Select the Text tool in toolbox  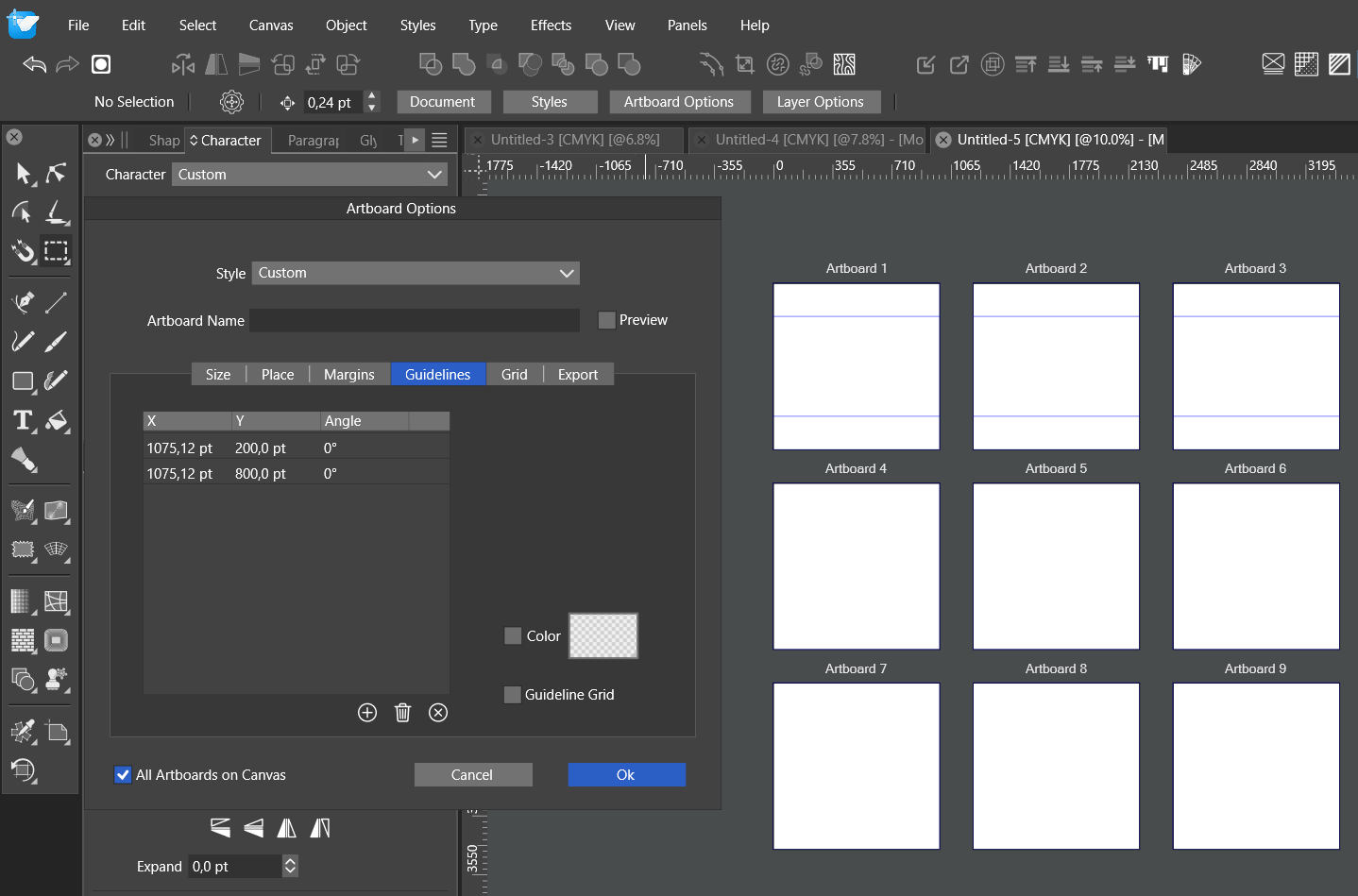coord(23,420)
